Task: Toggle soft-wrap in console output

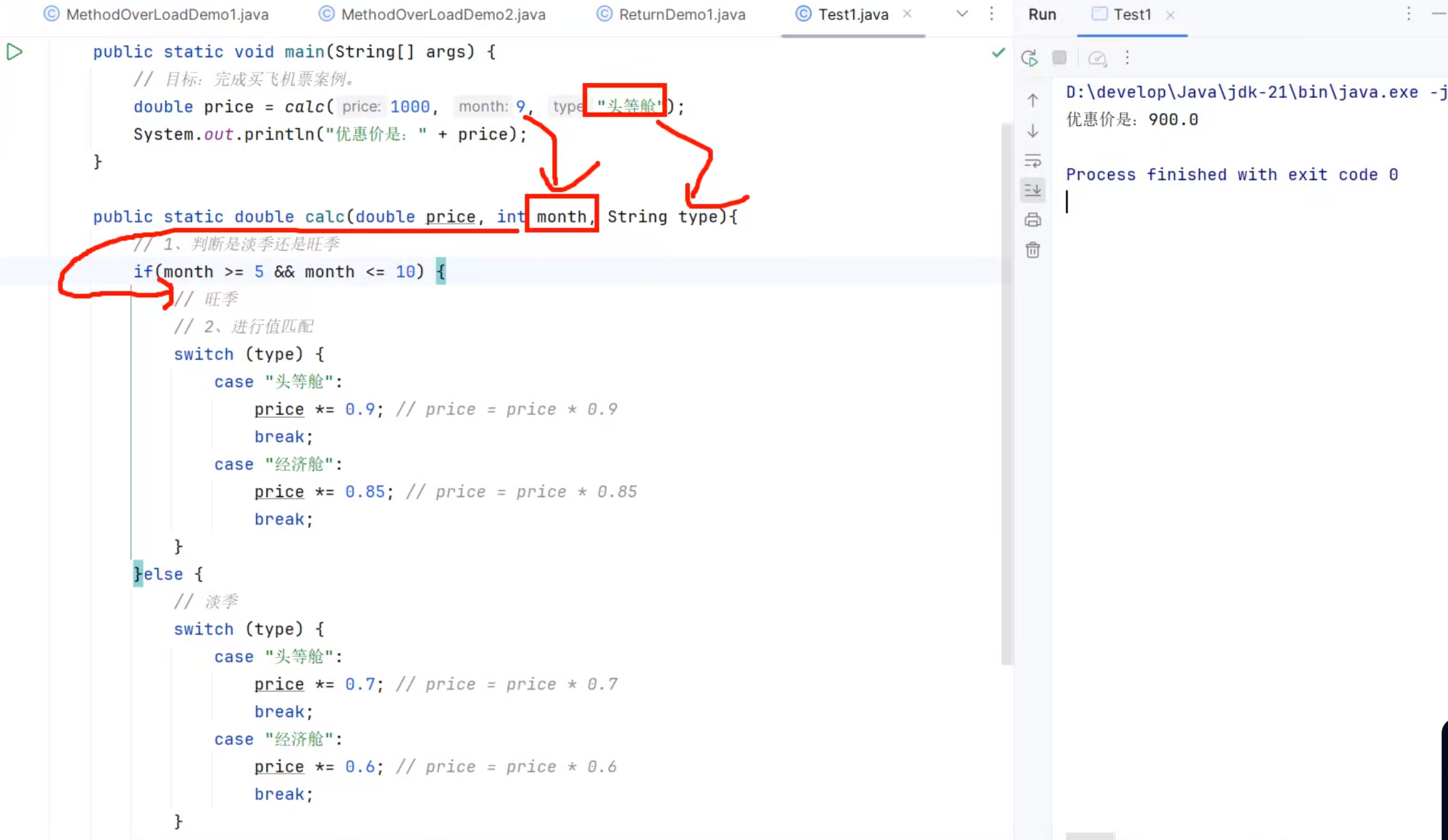Action: 1033,161
